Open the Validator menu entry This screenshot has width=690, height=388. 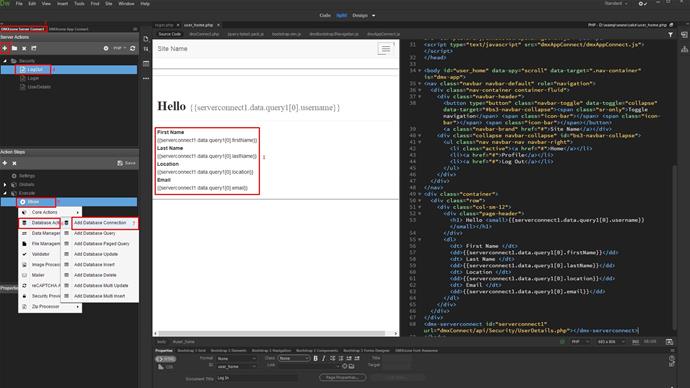pyautogui.click(x=40, y=254)
